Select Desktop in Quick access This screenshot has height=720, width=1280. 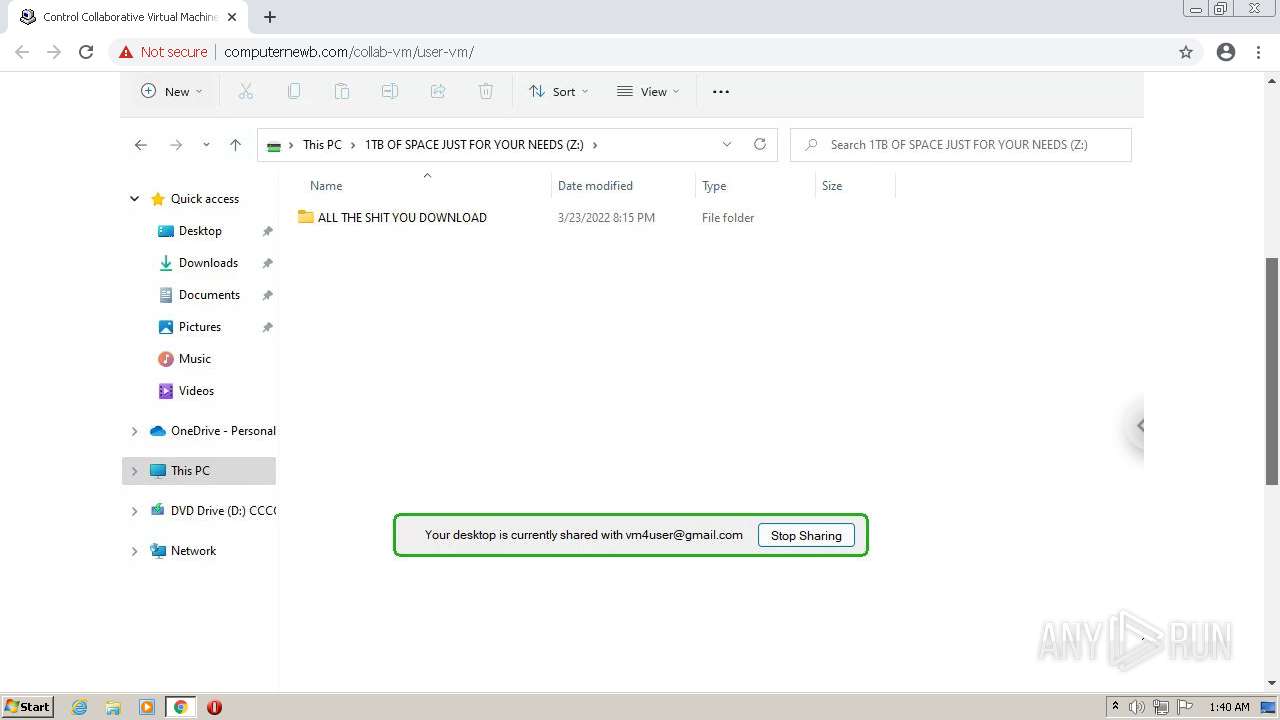[x=200, y=231]
